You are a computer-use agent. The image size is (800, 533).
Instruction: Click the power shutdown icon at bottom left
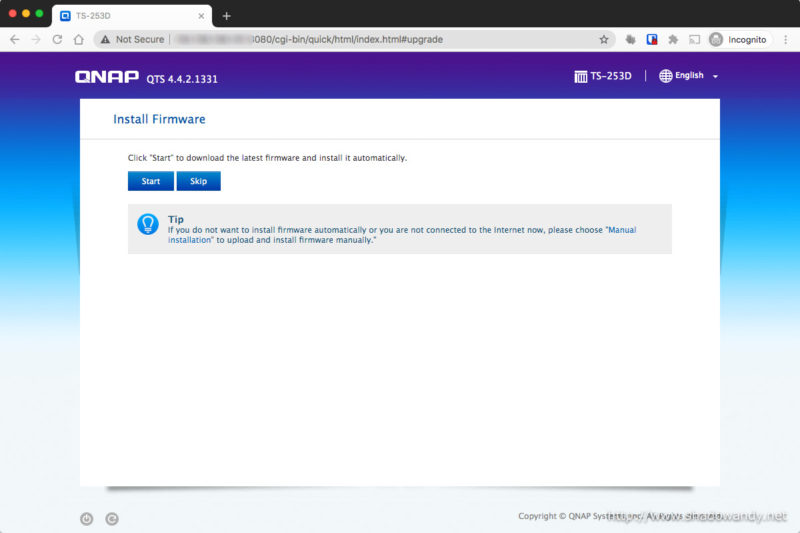tap(87, 518)
